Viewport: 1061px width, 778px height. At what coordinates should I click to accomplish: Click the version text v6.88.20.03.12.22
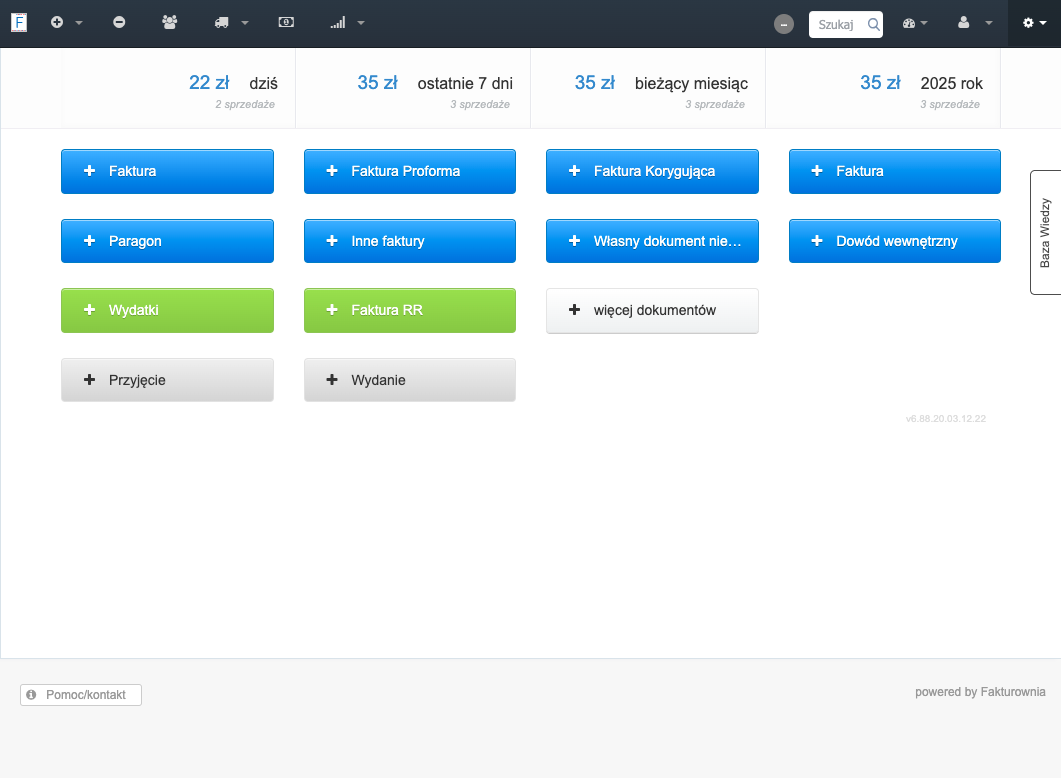945,419
